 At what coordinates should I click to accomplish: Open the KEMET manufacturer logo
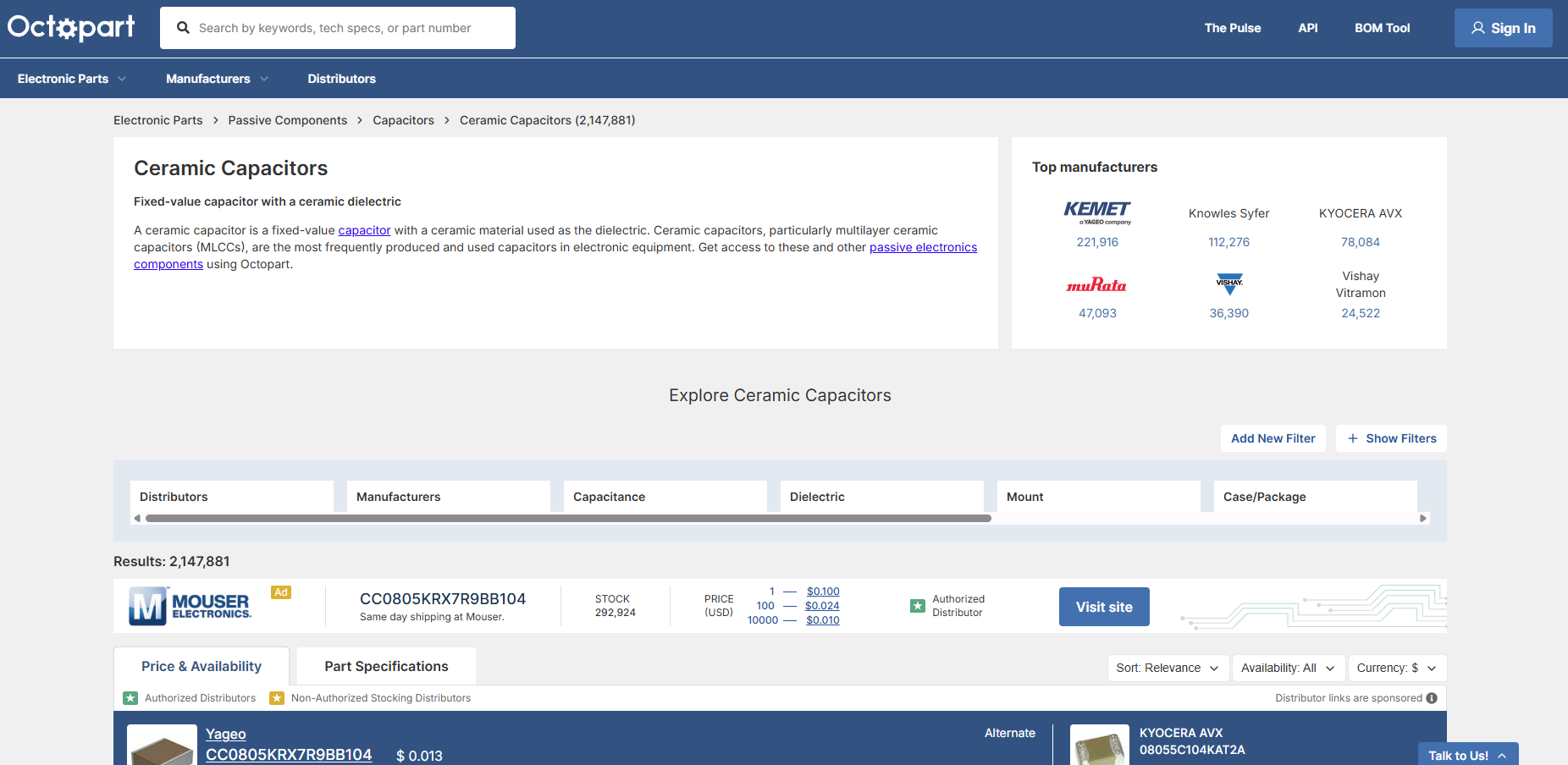(x=1097, y=212)
